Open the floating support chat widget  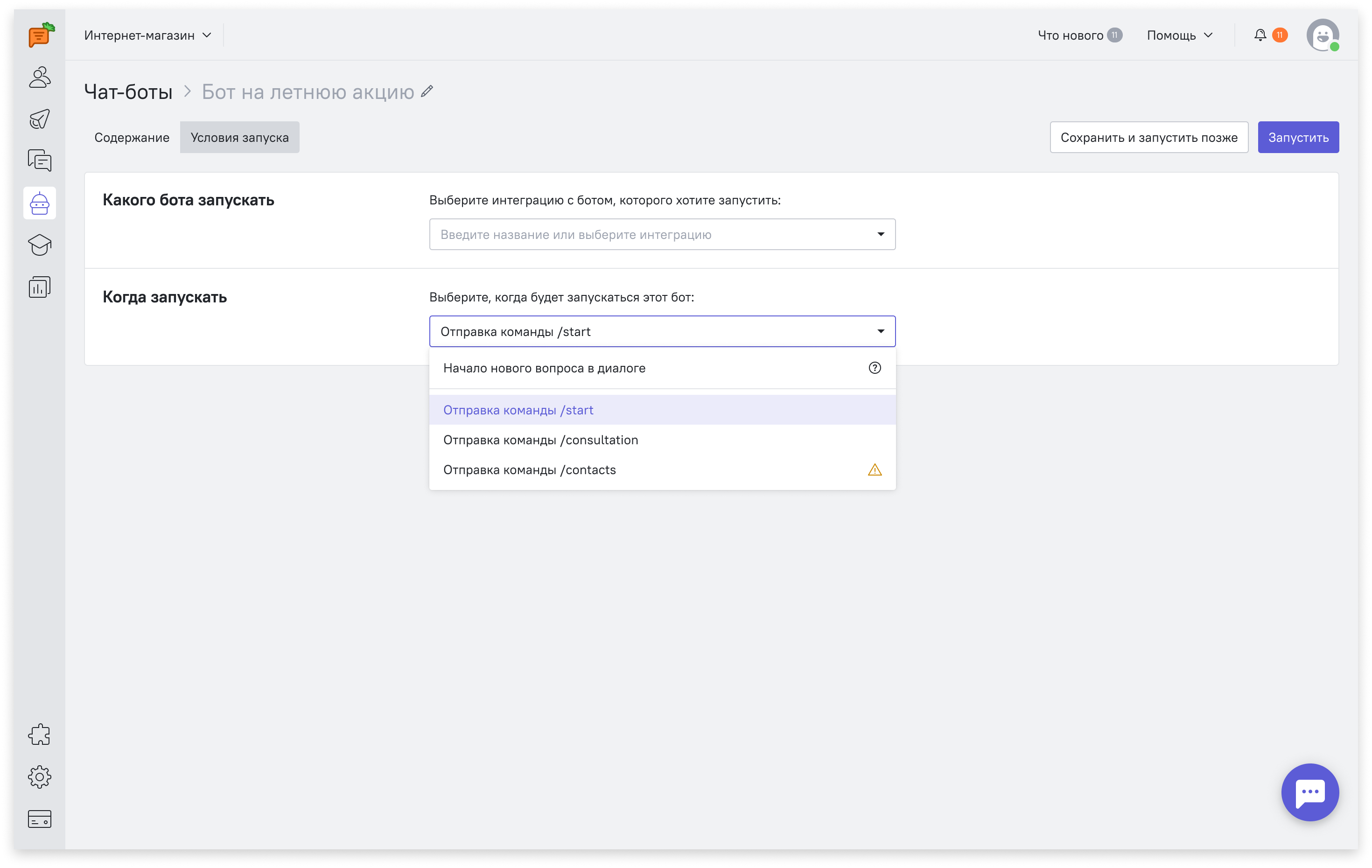[x=1310, y=791]
